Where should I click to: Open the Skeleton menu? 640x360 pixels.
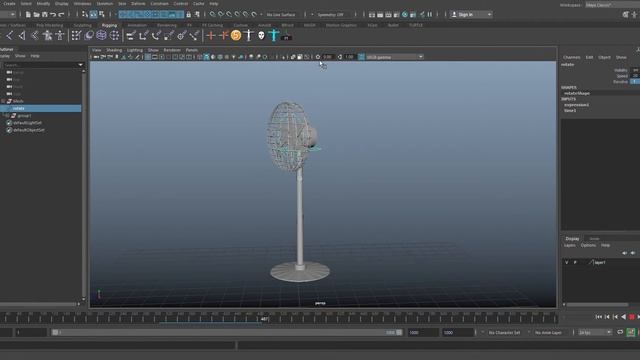104,4
